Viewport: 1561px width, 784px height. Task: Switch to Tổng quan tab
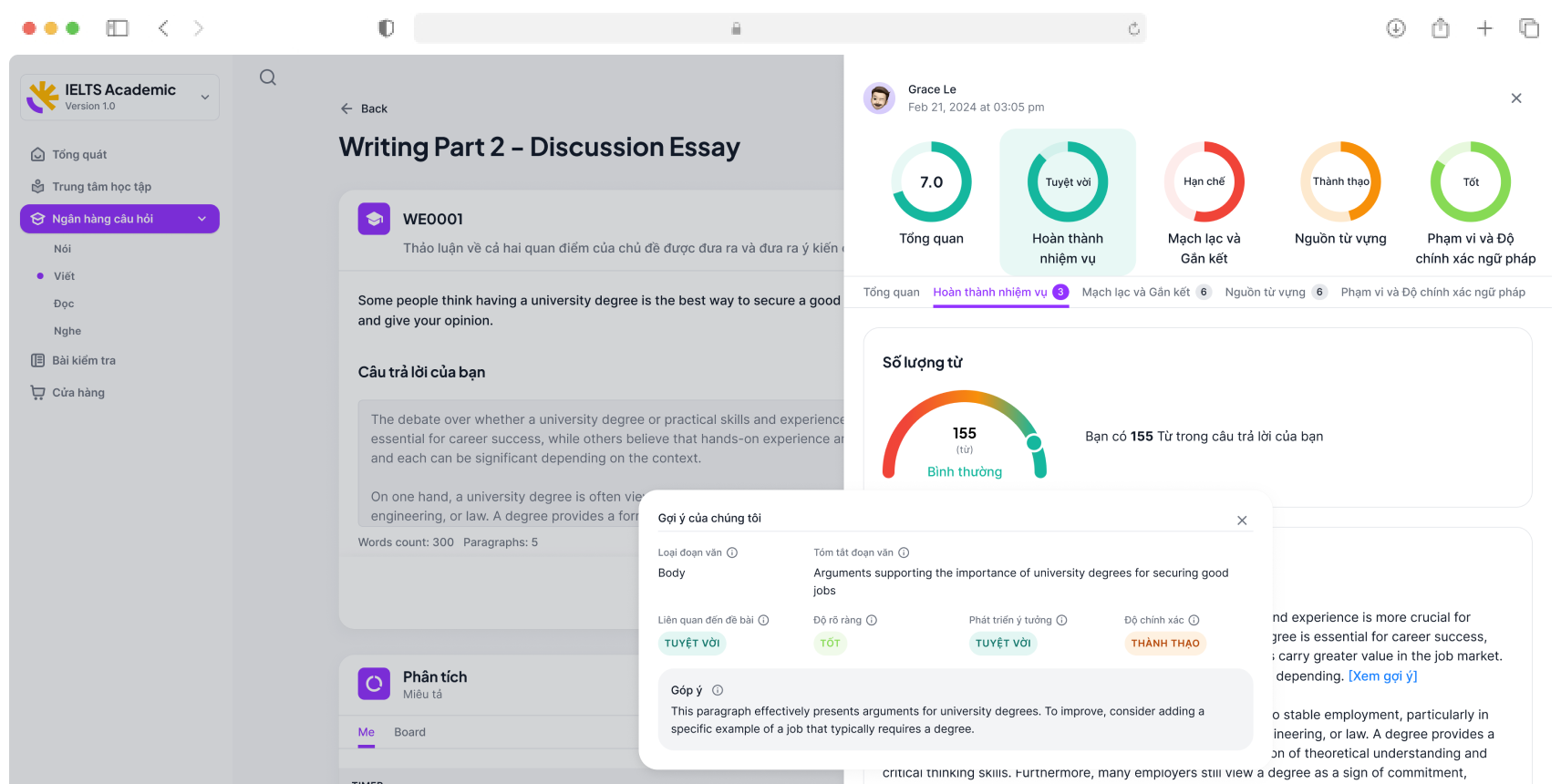tap(891, 292)
